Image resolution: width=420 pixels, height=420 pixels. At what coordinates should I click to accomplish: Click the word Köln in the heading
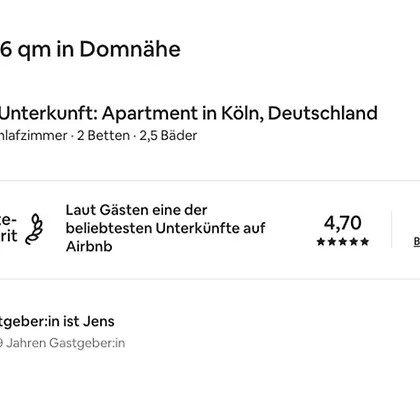[239, 113]
